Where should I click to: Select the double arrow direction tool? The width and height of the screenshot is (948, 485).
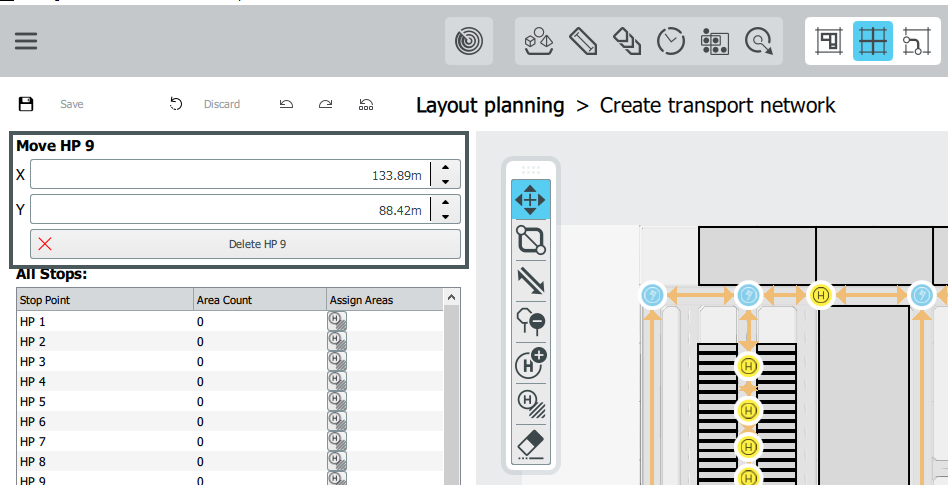pyautogui.click(x=531, y=281)
